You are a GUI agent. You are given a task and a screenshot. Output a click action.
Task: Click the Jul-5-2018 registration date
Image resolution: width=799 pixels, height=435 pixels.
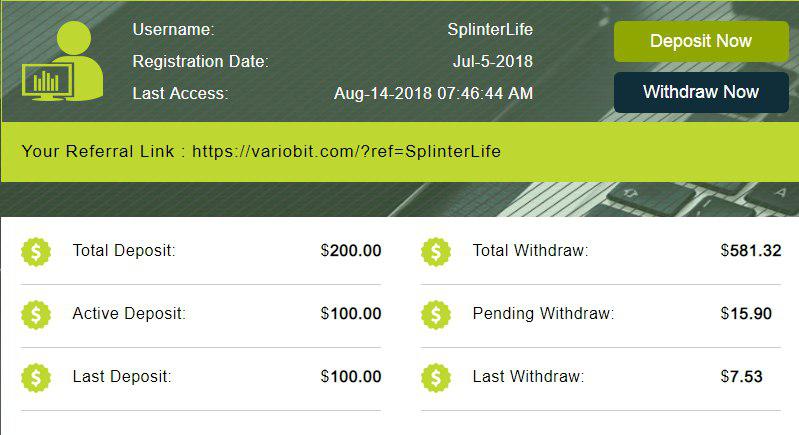coord(493,61)
